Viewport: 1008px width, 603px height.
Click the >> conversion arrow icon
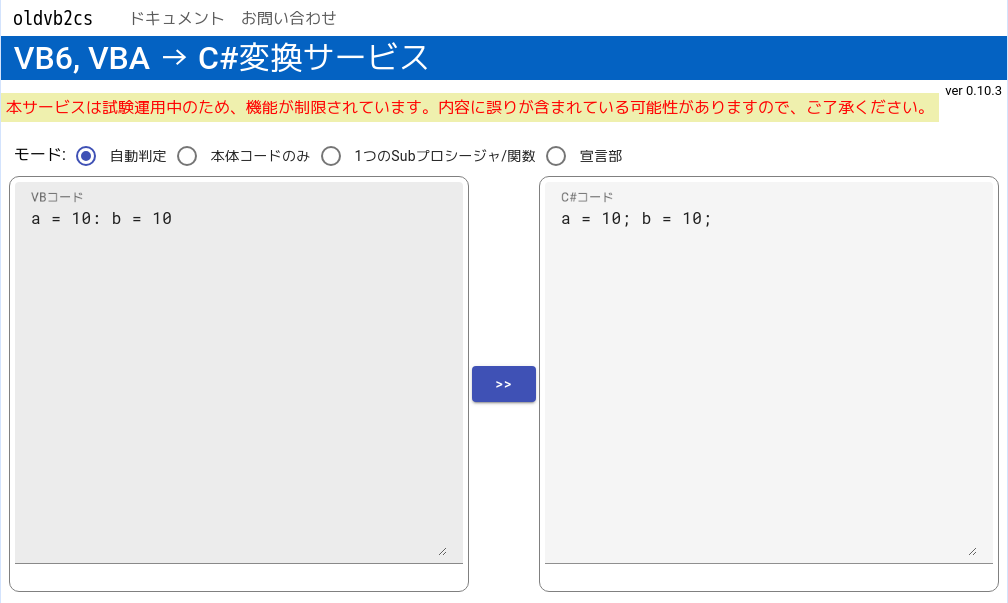pos(503,383)
